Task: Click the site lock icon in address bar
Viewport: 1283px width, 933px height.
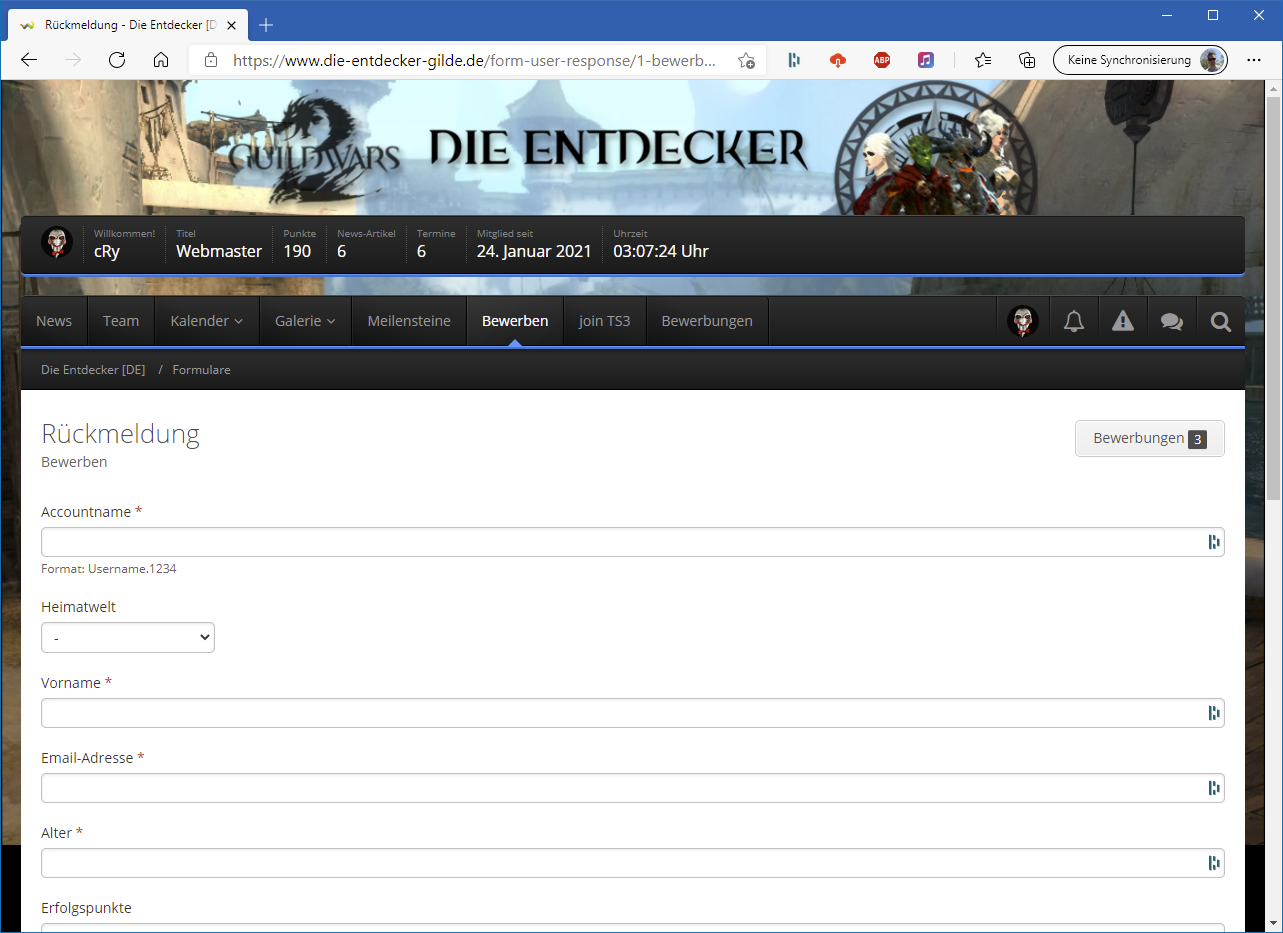Action: (210, 60)
